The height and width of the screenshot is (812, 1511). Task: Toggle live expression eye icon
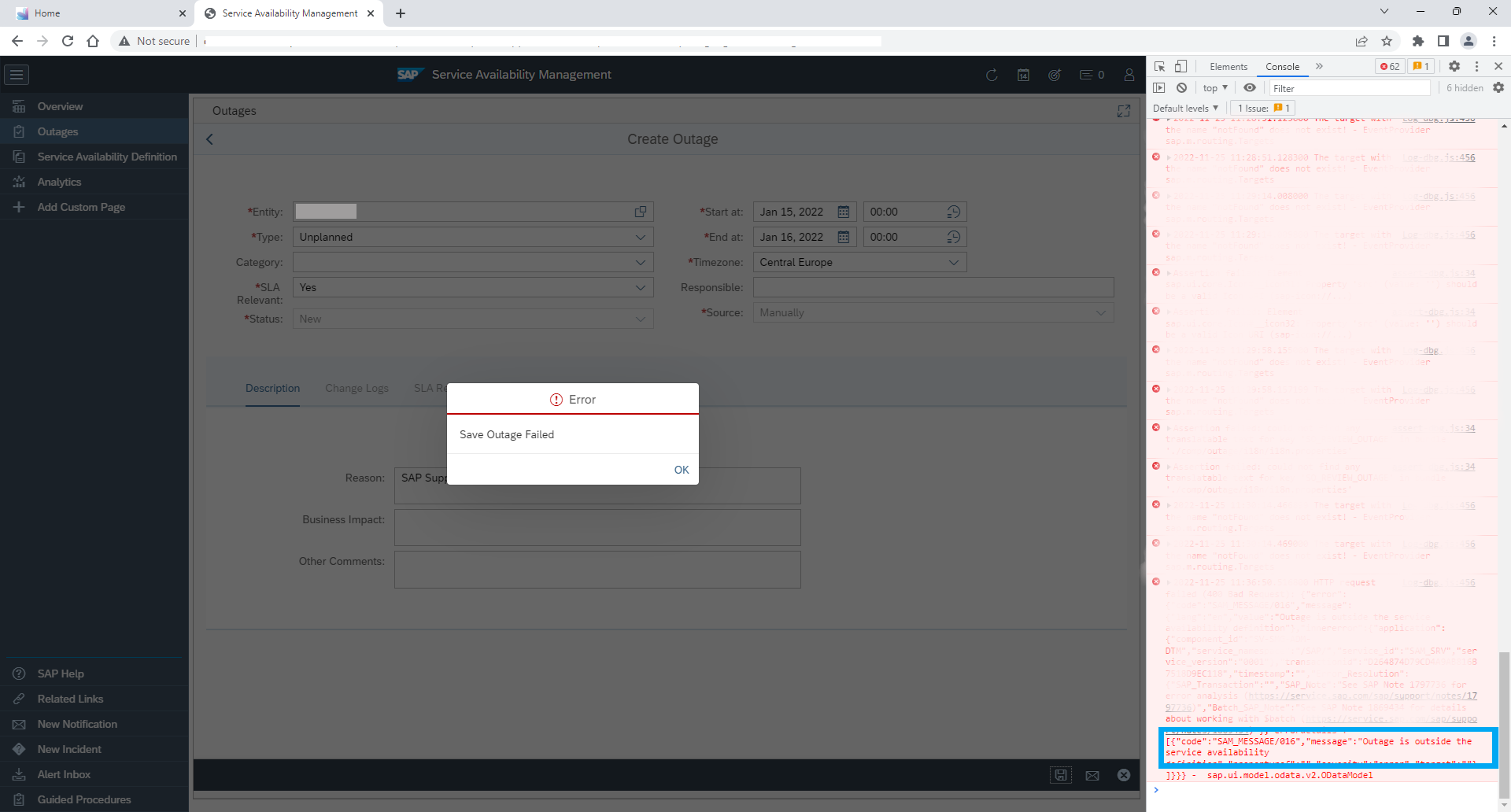pos(1250,88)
